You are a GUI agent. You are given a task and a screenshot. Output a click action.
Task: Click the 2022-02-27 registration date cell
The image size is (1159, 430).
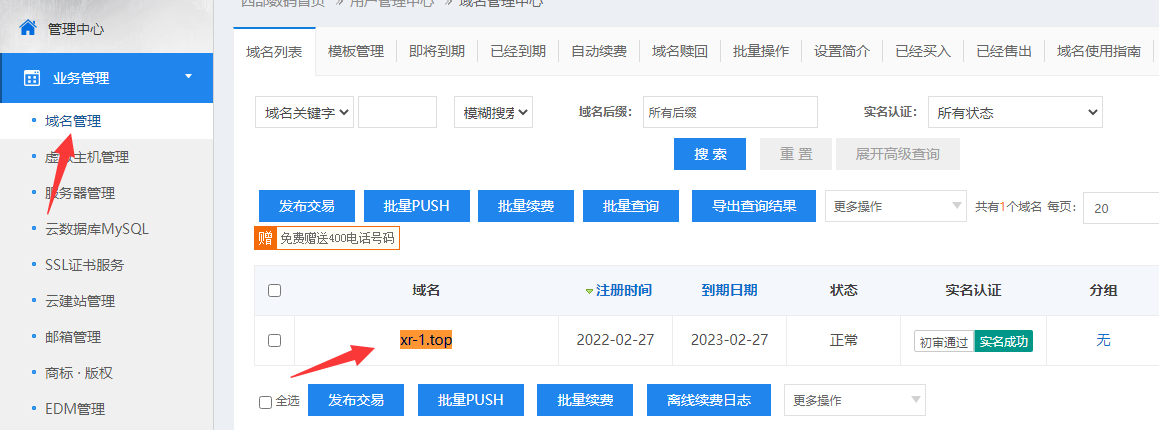pos(615,341)
